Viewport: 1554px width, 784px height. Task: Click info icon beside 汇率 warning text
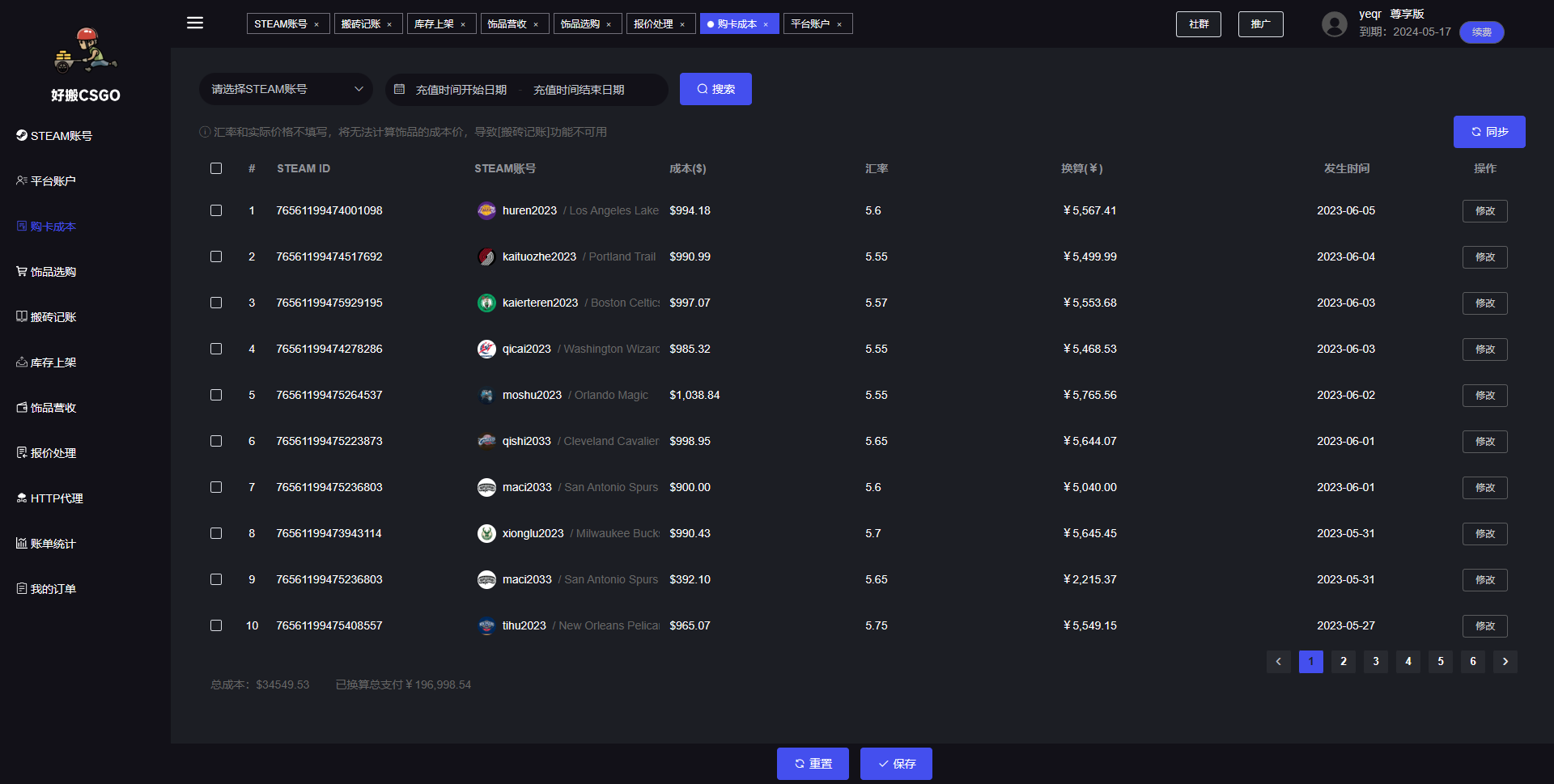click(x=205, y=132)
